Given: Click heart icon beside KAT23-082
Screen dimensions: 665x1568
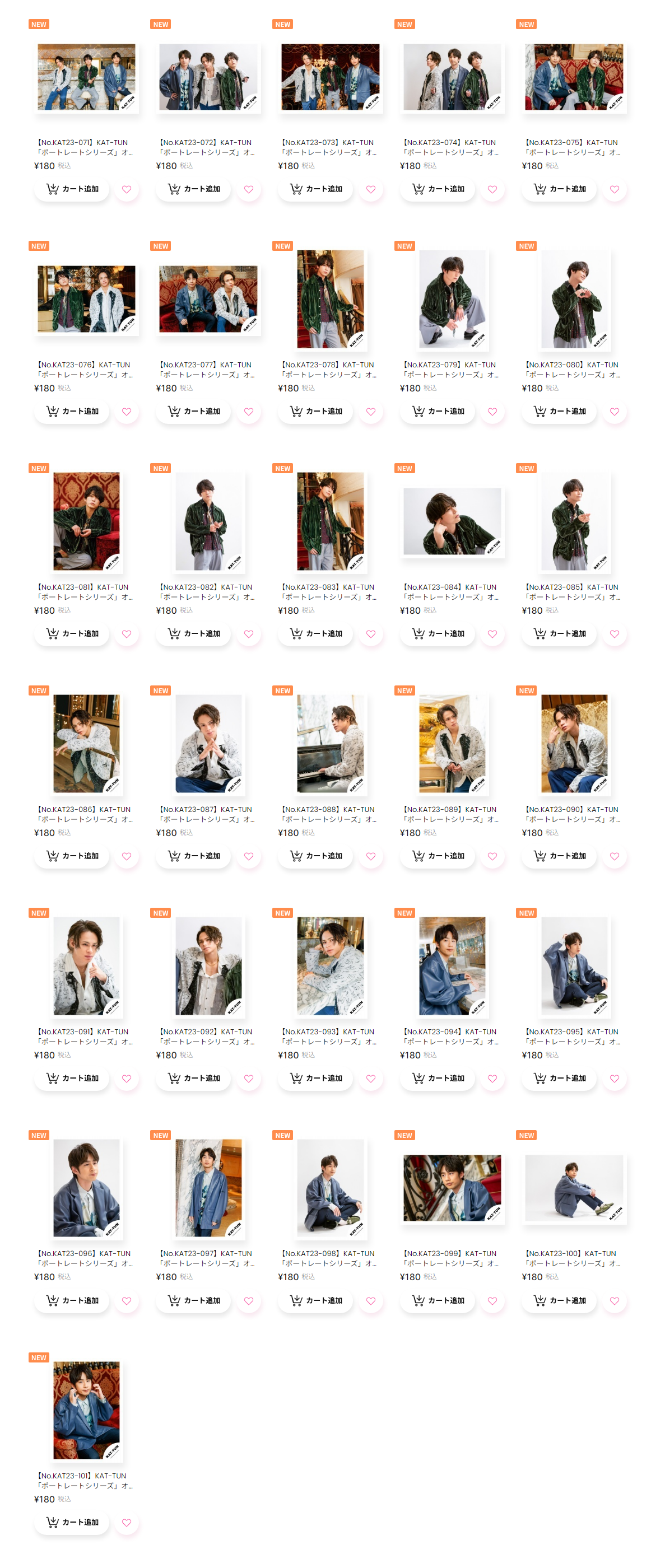Looking at the screenshot, I should coord(248,634).
